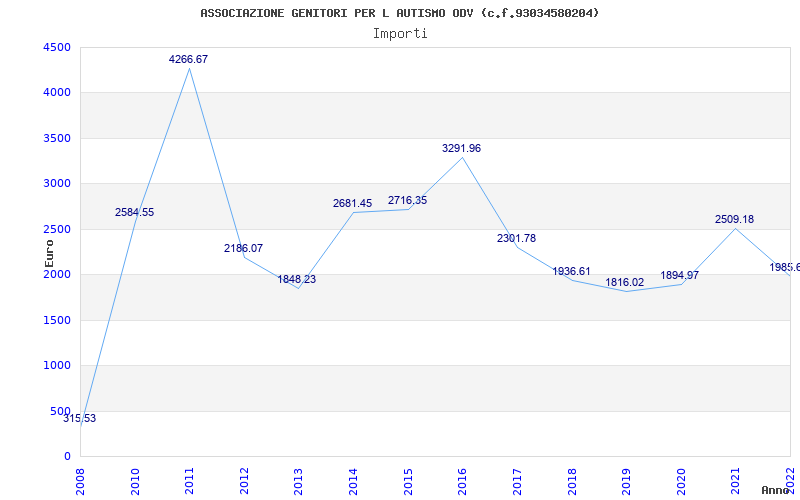
Task: Select the 2010 x-axis year label
Action: coord(135,481)
